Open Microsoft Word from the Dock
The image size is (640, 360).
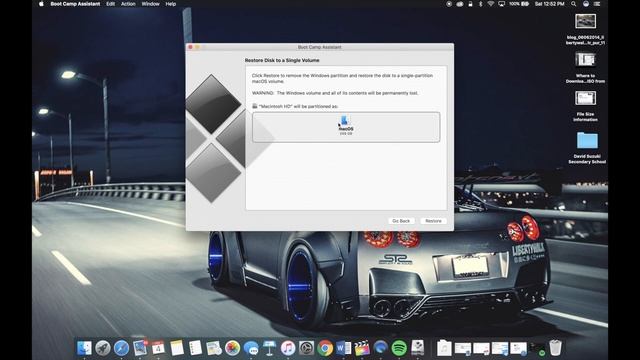pos(343,348)
